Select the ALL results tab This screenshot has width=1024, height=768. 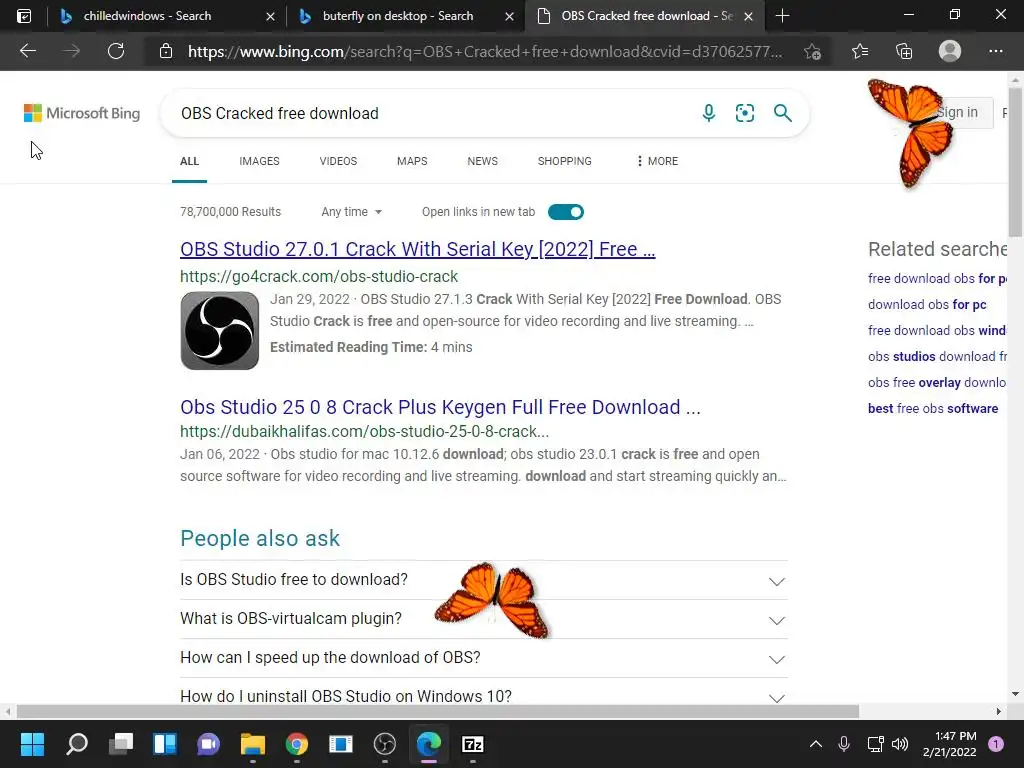(x=189, y=161)
